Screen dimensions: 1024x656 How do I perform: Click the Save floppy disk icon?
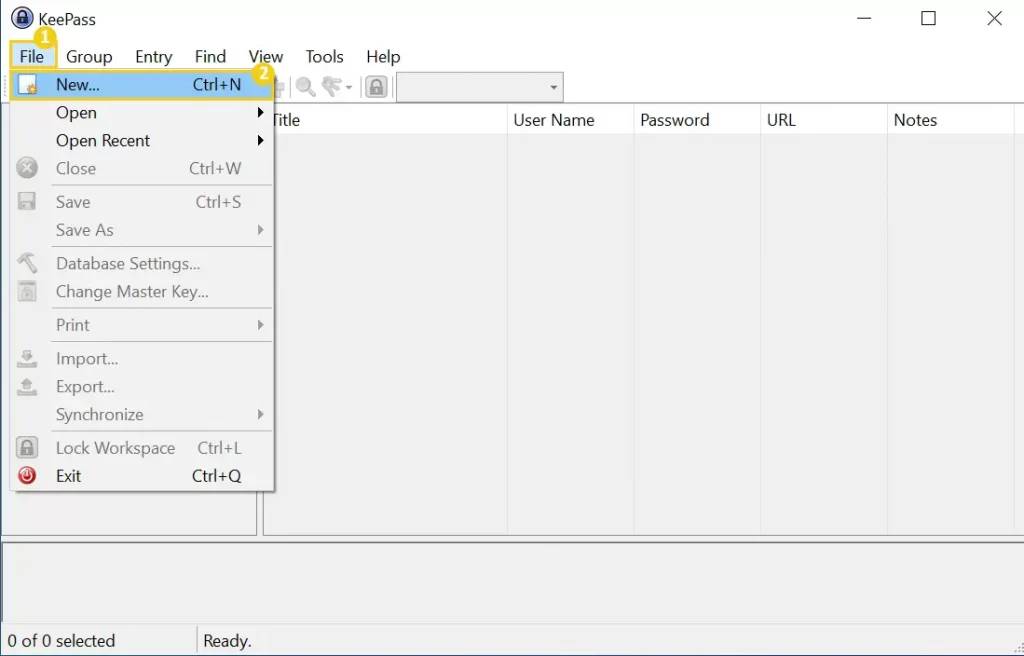(x=27, y=202)
